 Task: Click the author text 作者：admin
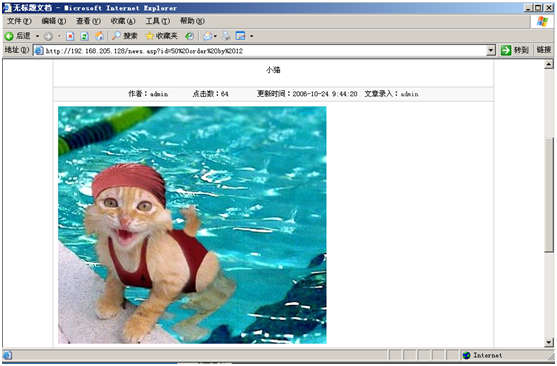(x=148, y=94)
